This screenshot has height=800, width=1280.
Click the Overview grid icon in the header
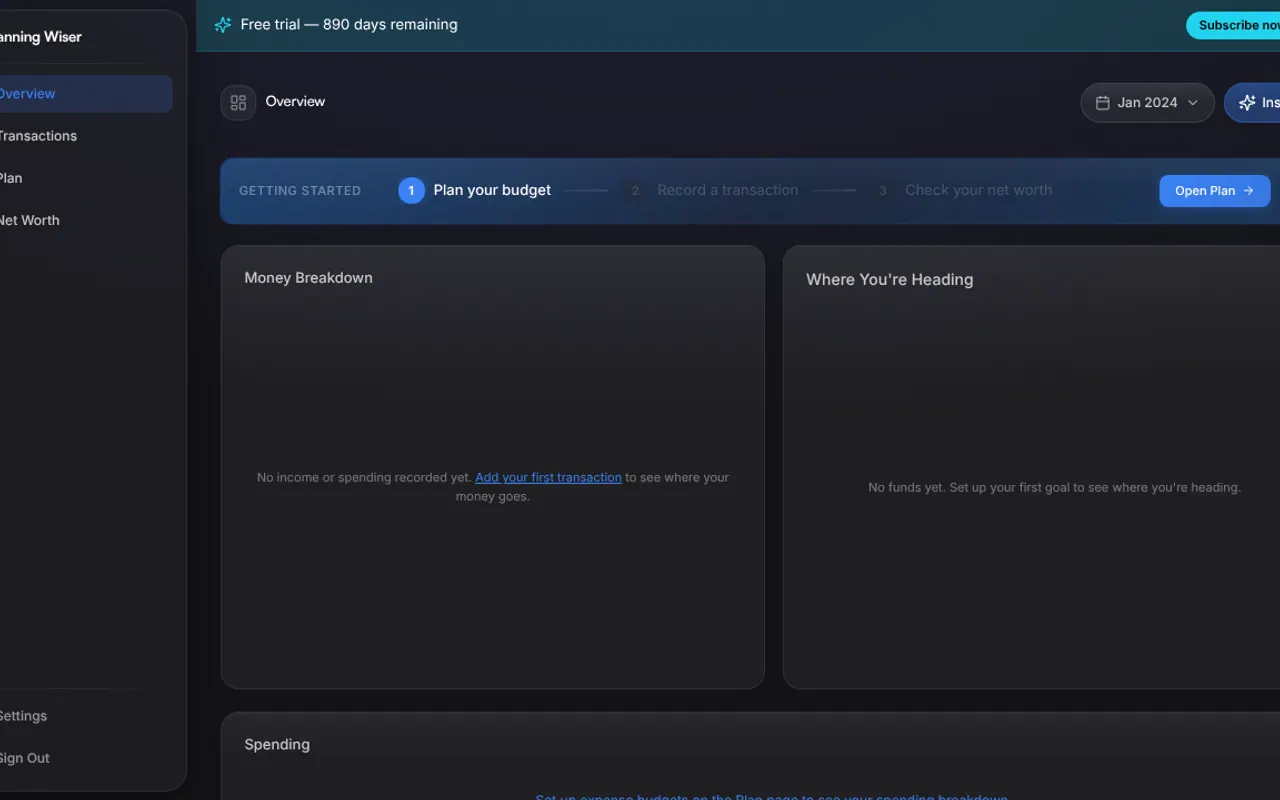click(238, 102)
